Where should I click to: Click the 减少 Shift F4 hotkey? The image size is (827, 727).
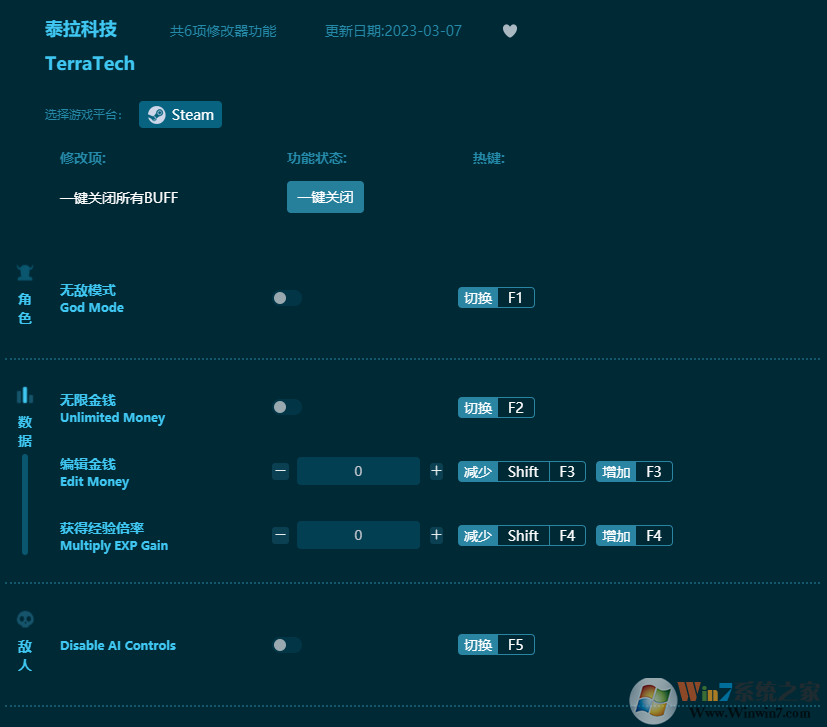click(522, 535)
